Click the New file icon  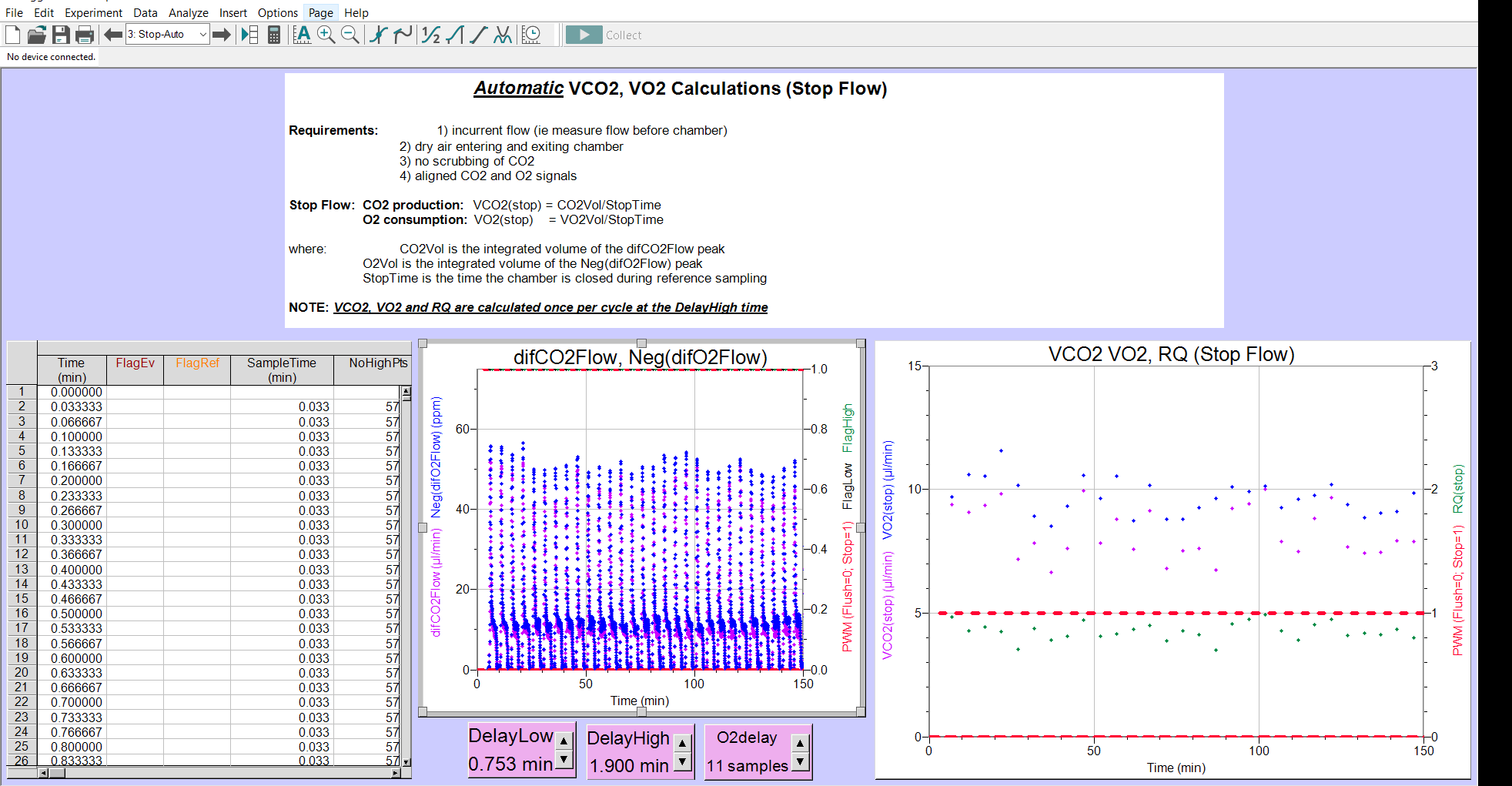coord(13,35)
